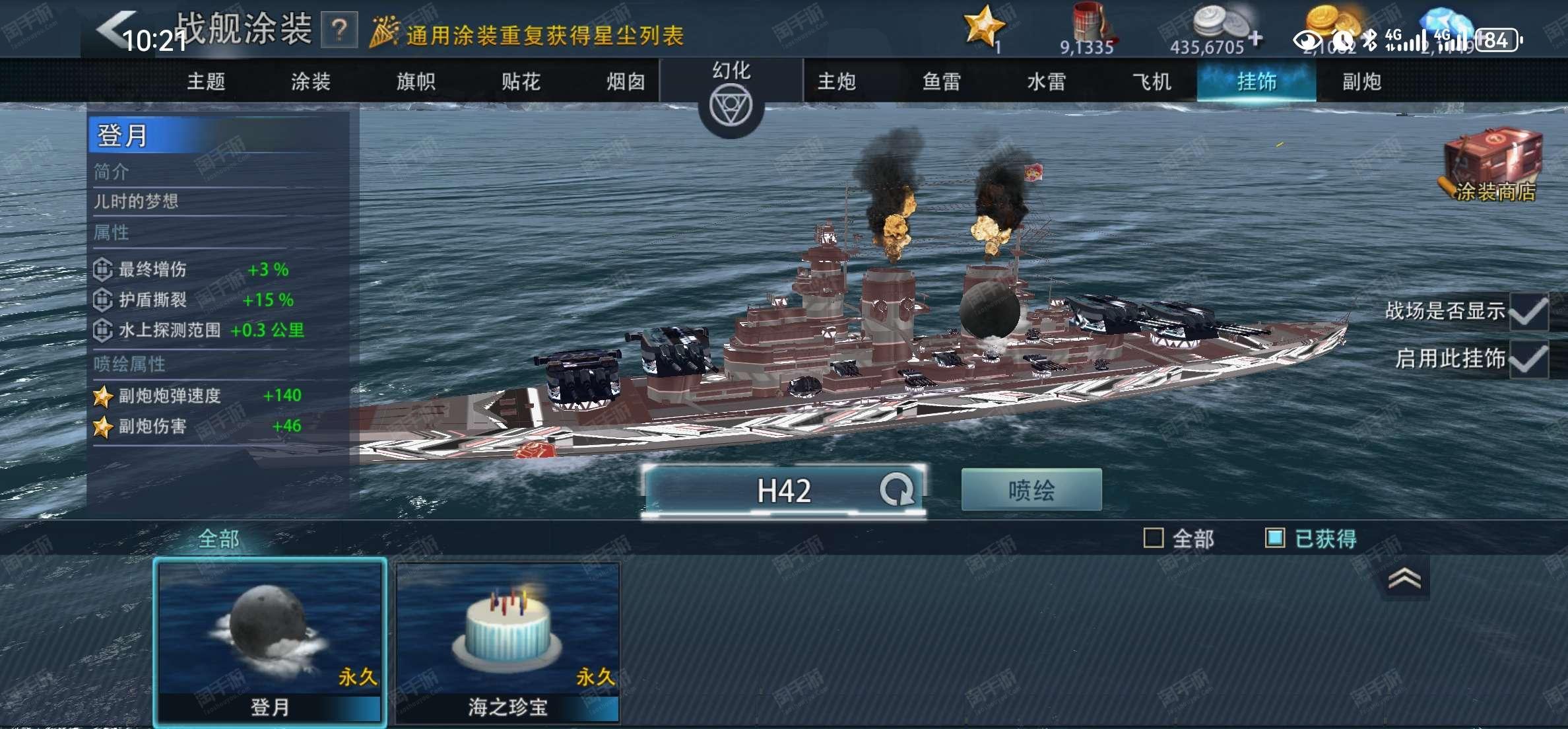The image size is (1568, 729).
Task: Expand the list with the double chevron
Action: click(x=1404, y=578)
